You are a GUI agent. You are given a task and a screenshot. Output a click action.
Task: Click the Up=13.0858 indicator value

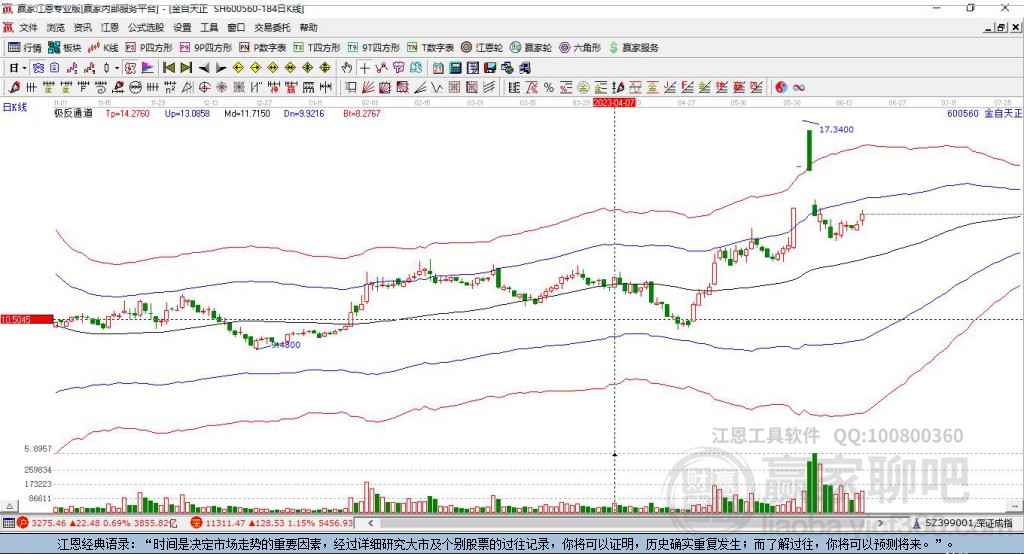pos(187,113)
